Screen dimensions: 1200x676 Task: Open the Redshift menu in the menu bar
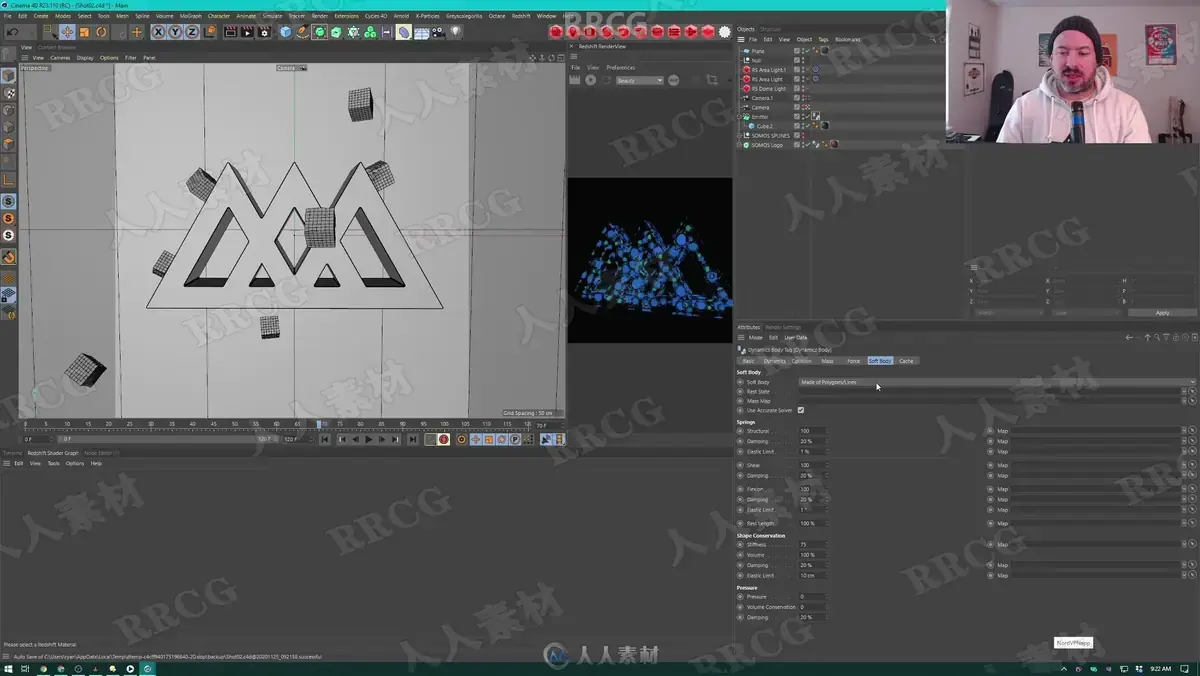pos(521,16)
